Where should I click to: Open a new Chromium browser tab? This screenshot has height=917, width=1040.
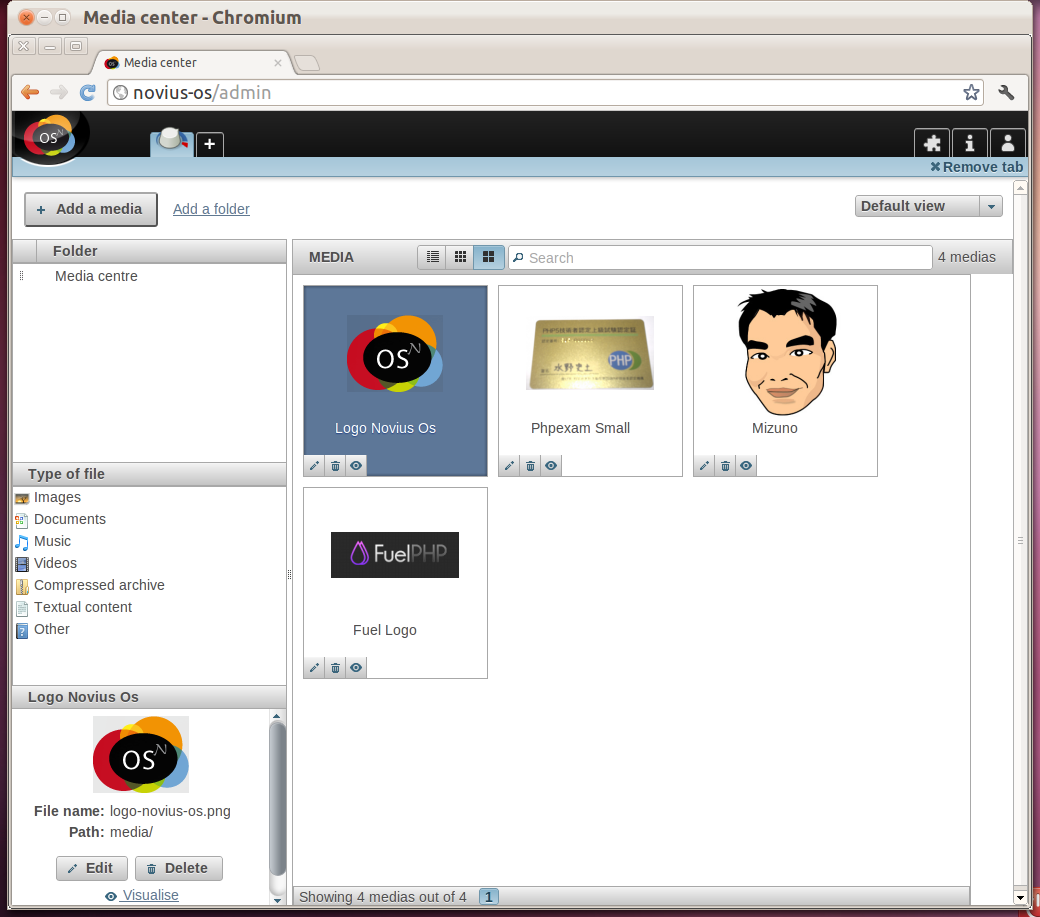point(306,63)
